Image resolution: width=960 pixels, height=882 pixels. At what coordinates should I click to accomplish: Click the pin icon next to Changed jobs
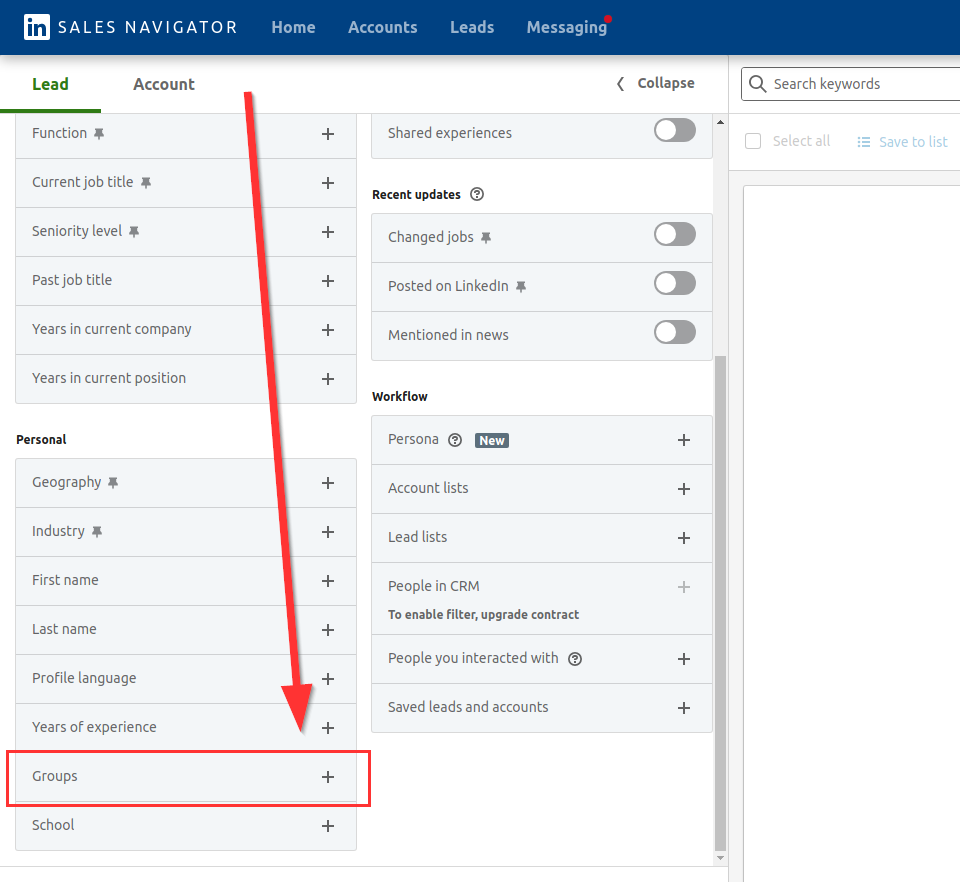[x=486, y=237]
